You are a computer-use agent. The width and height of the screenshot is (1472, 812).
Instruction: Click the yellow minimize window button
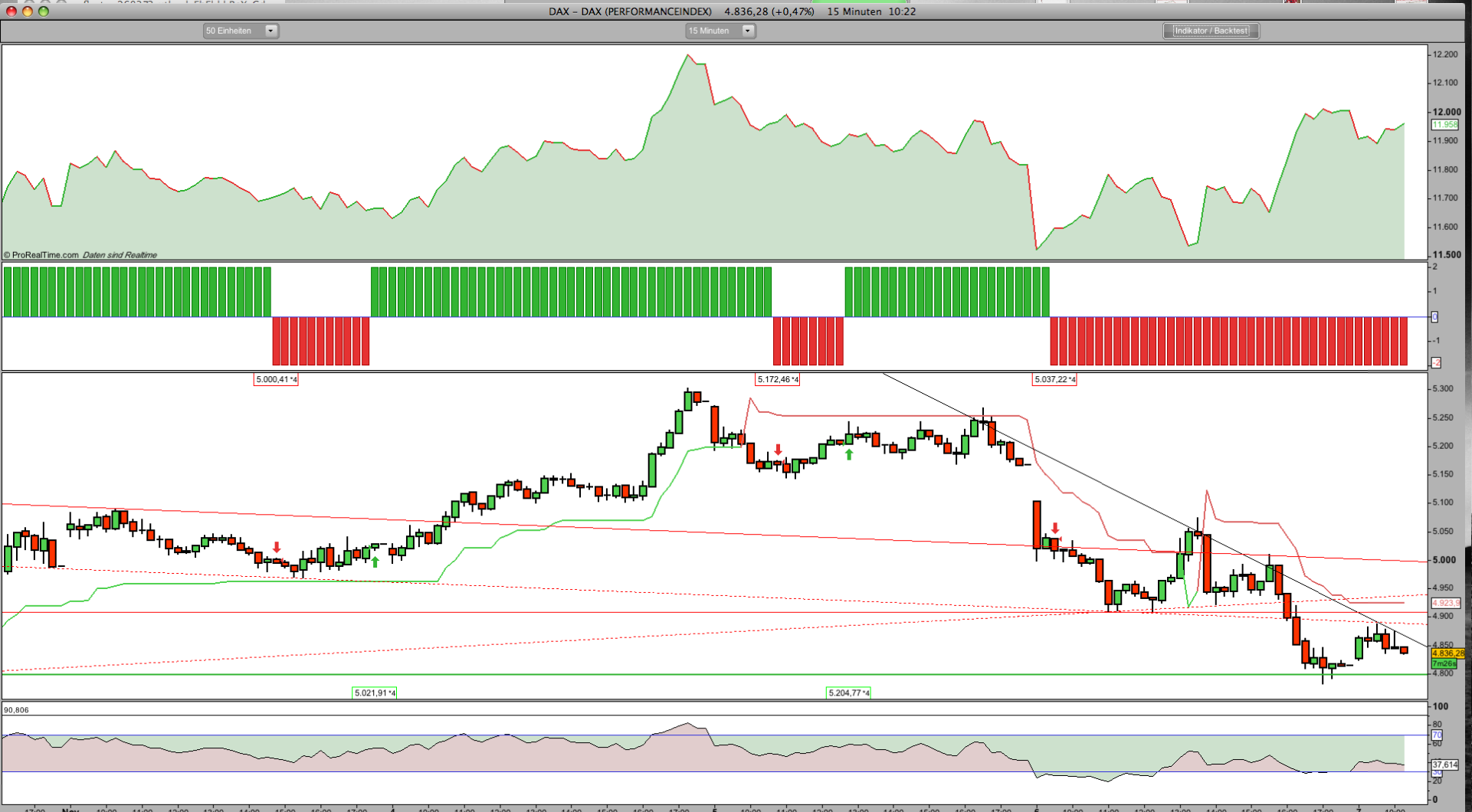(x=28, y=11)
